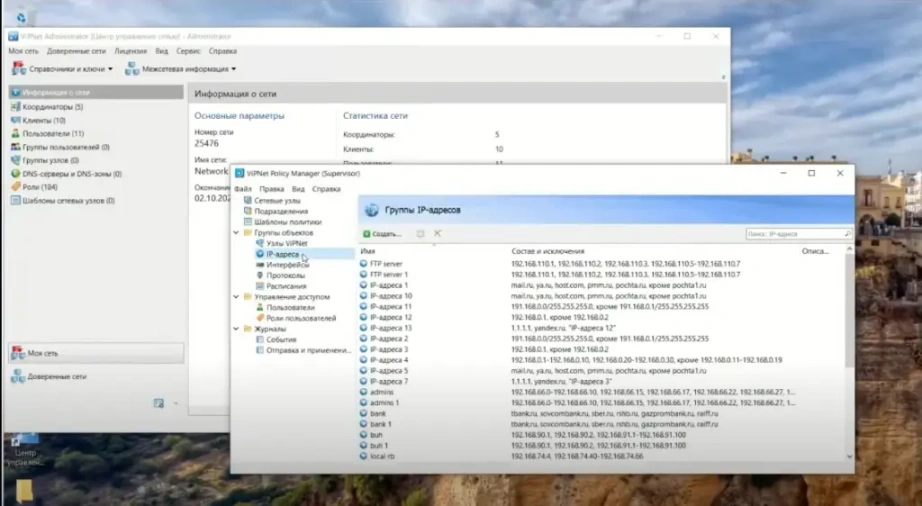
Task: Select Информация о сети in Administrator sidebar
Action: coord(96,92)
